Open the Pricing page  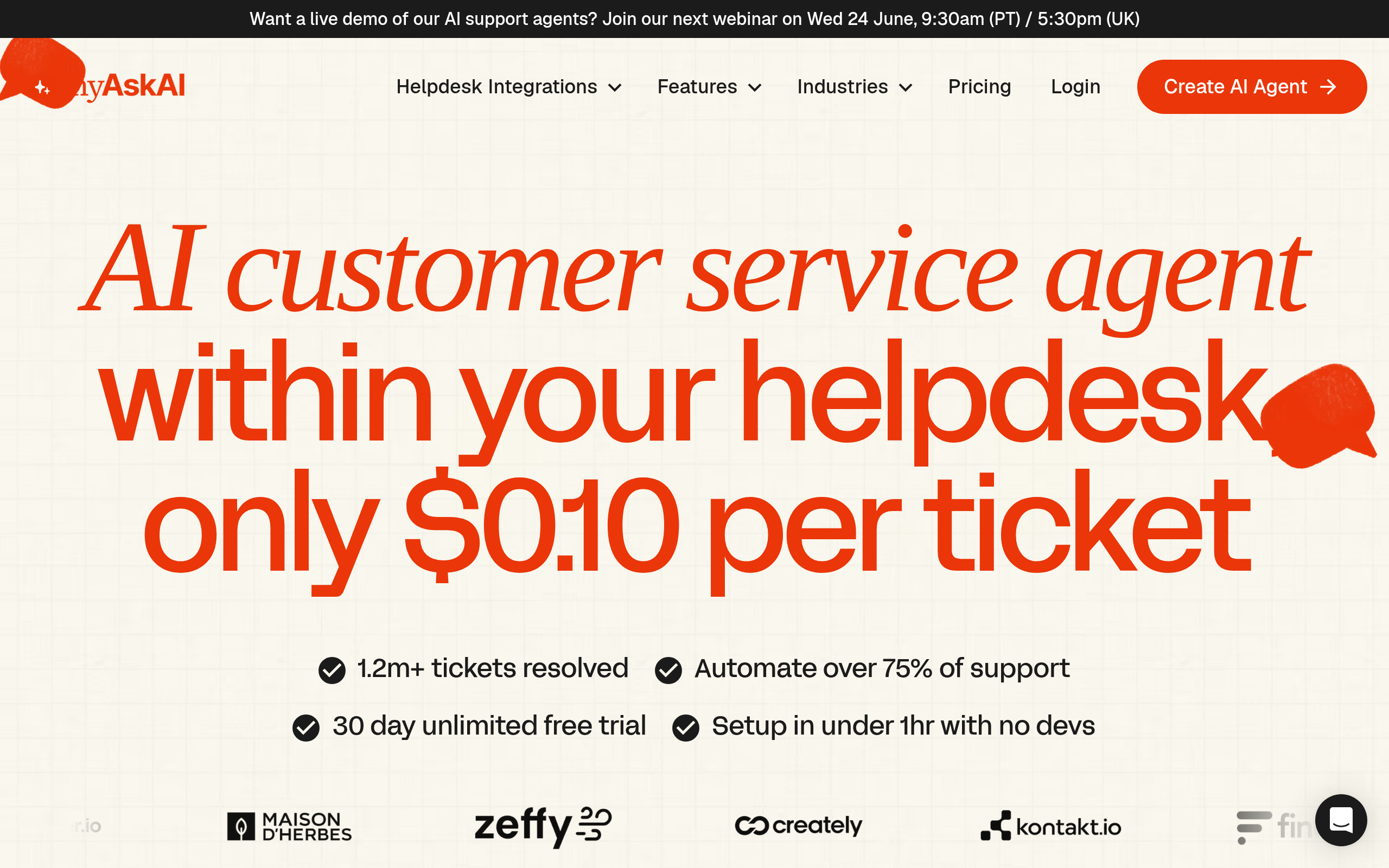click(x=979, y=87)
